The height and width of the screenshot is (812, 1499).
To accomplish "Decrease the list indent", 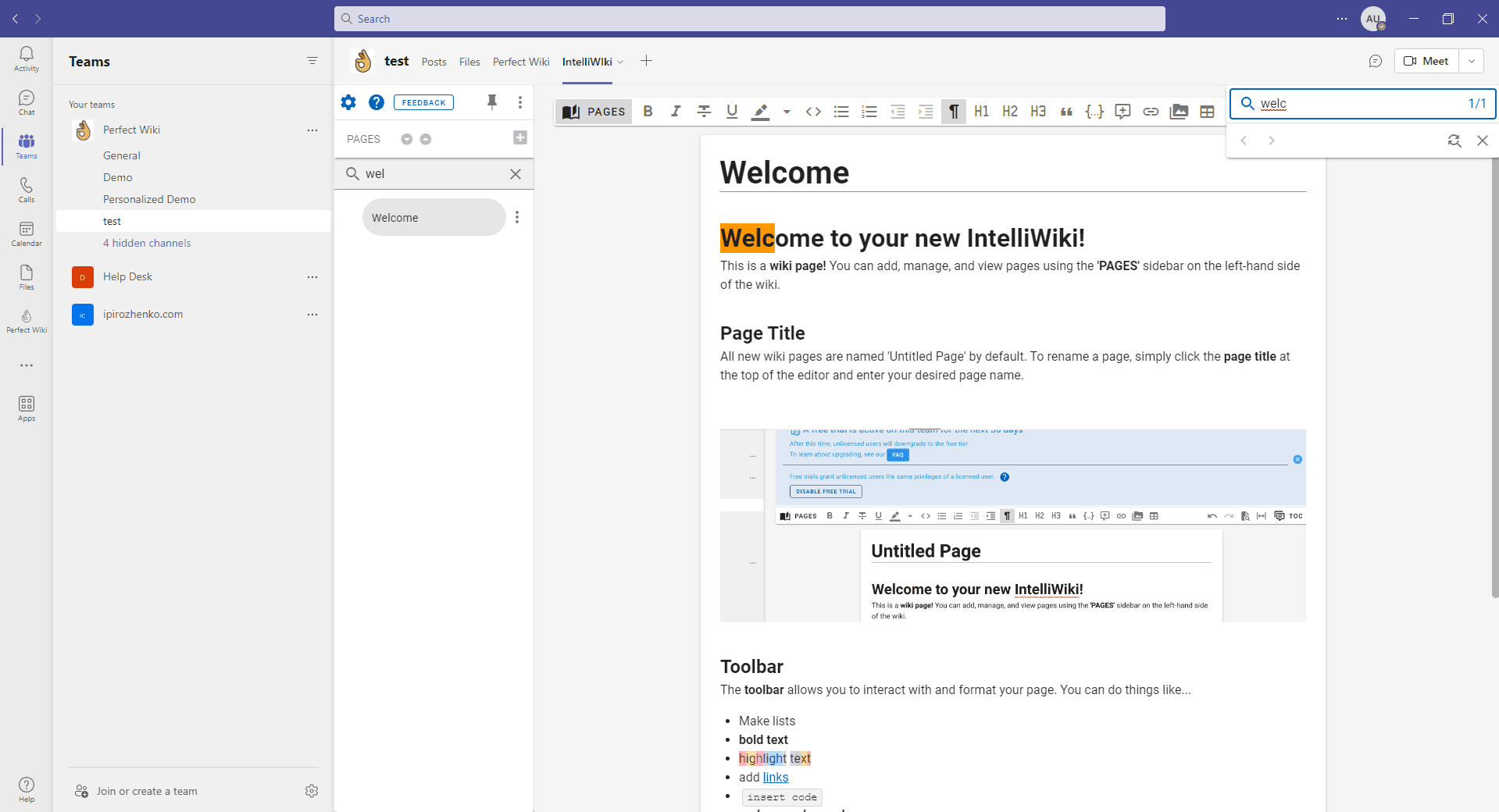I will [898, 112].
